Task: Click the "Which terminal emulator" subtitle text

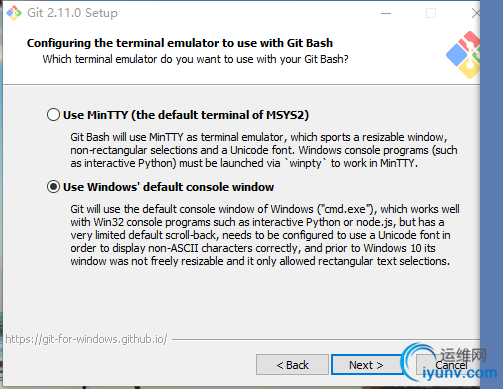Action: pyautogui.click(x=195, y=59)
